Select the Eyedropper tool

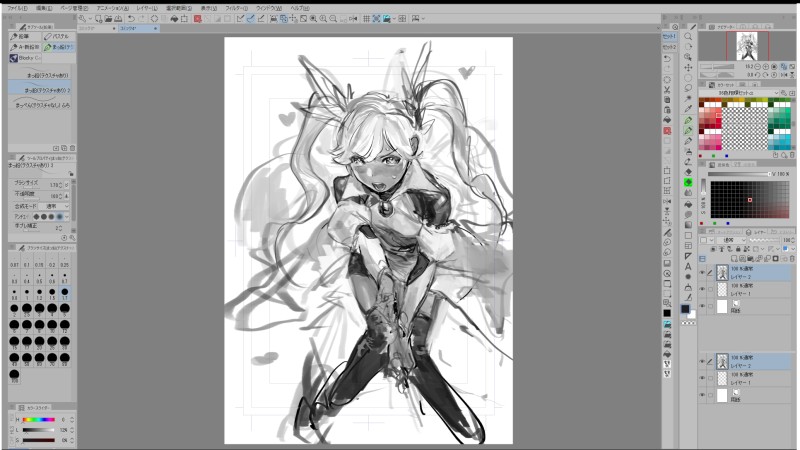pyautogui.click(x=688, y=109)
